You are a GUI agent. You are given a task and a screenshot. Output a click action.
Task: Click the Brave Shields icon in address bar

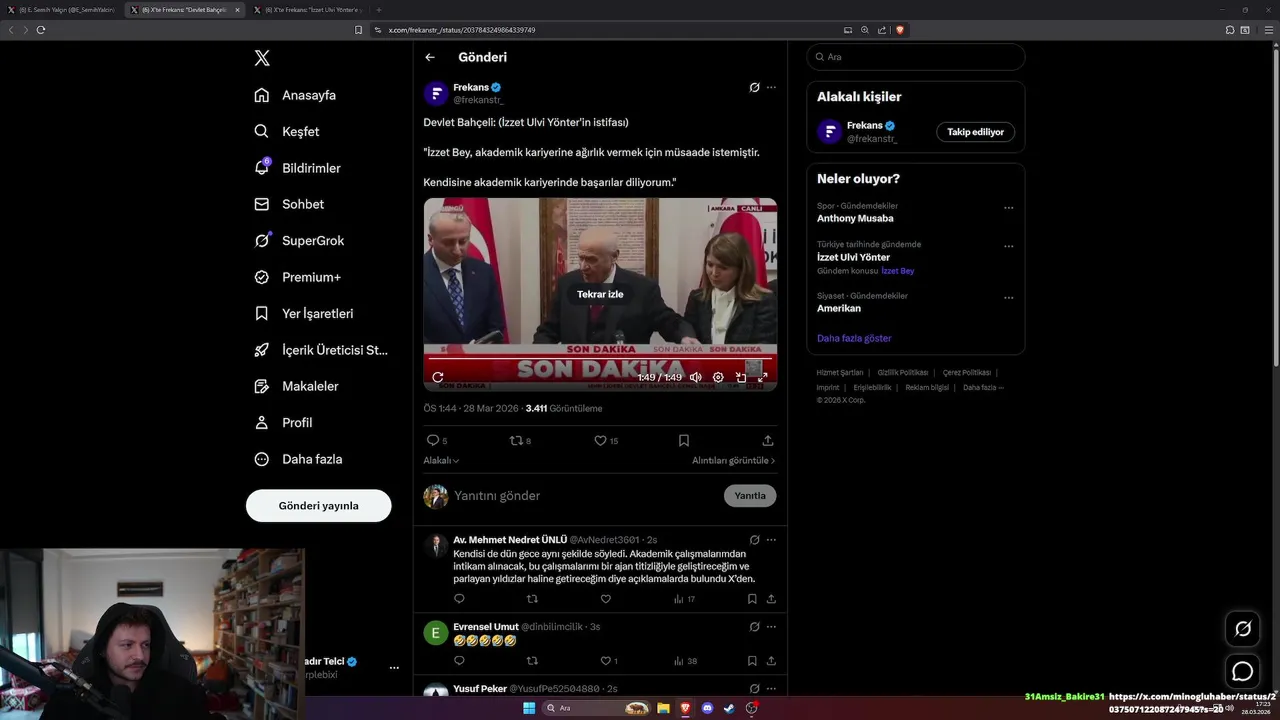[900, 30]
